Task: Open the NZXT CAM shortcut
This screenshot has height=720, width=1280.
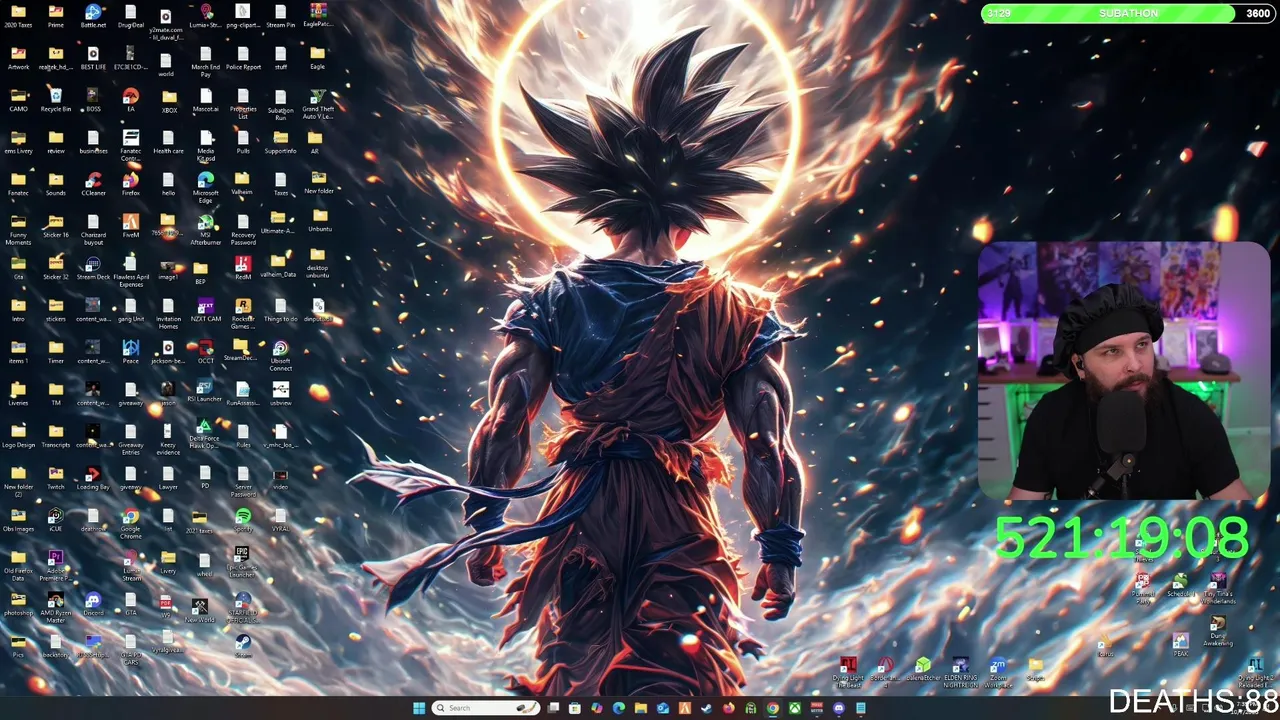Action: click(x=206, y=310)
